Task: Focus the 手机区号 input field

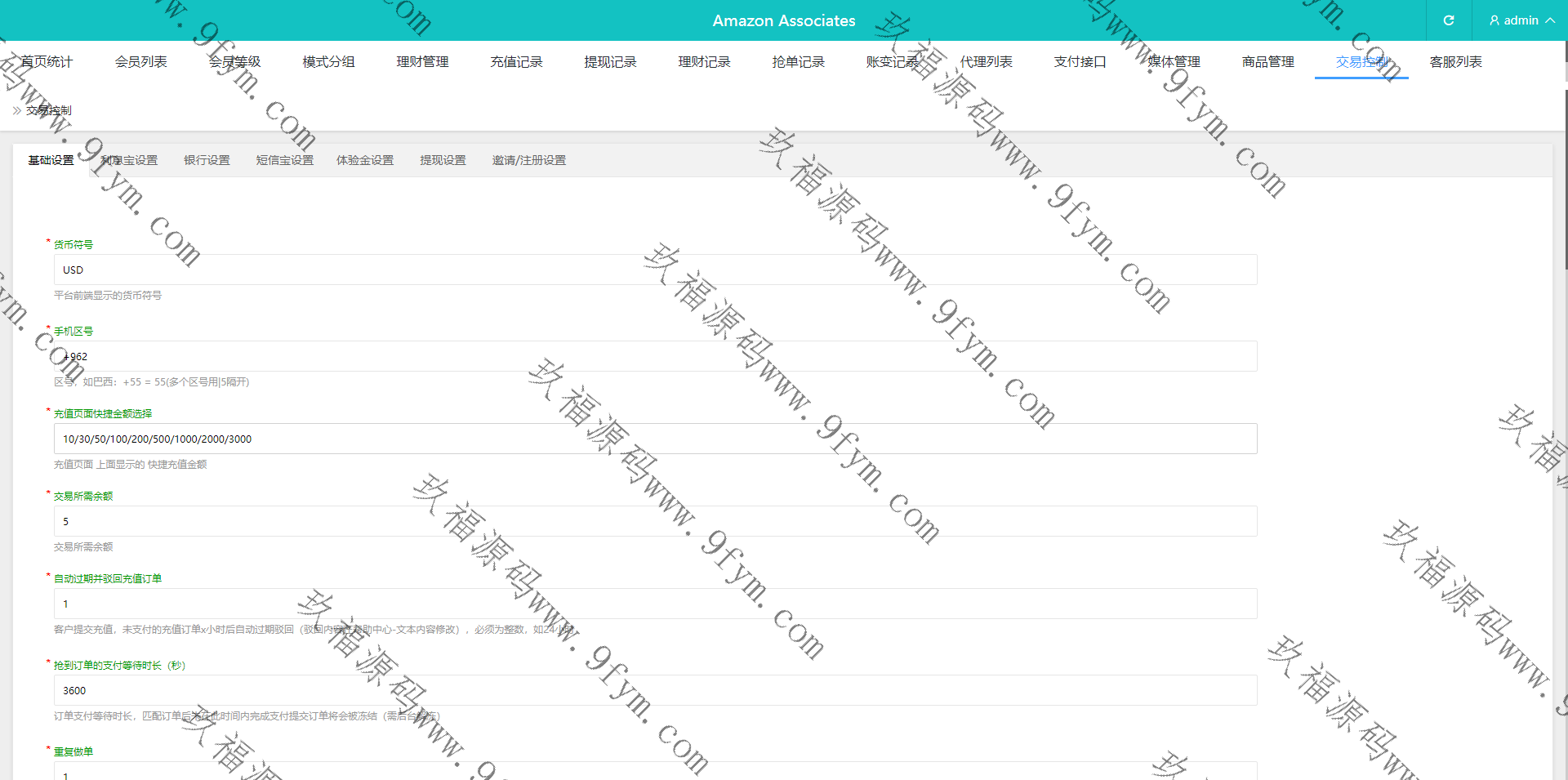Action: pos(655,356)
